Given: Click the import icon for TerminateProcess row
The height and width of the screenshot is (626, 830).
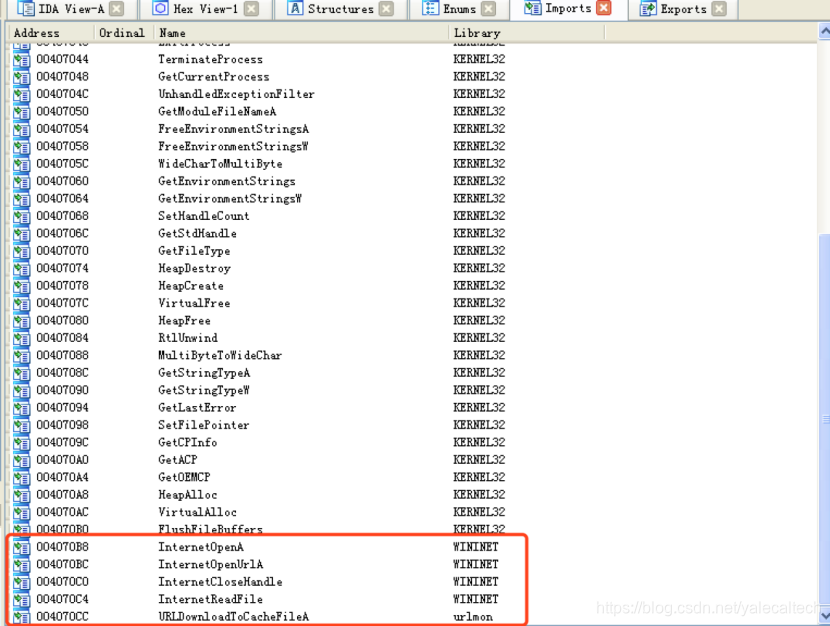Looking at the screenshot, I should point(22,60).
